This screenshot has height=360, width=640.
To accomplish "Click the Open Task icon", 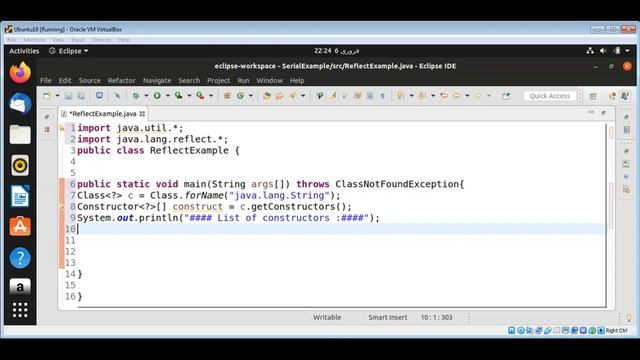I will pyautogui.click(x=280, y=96).
